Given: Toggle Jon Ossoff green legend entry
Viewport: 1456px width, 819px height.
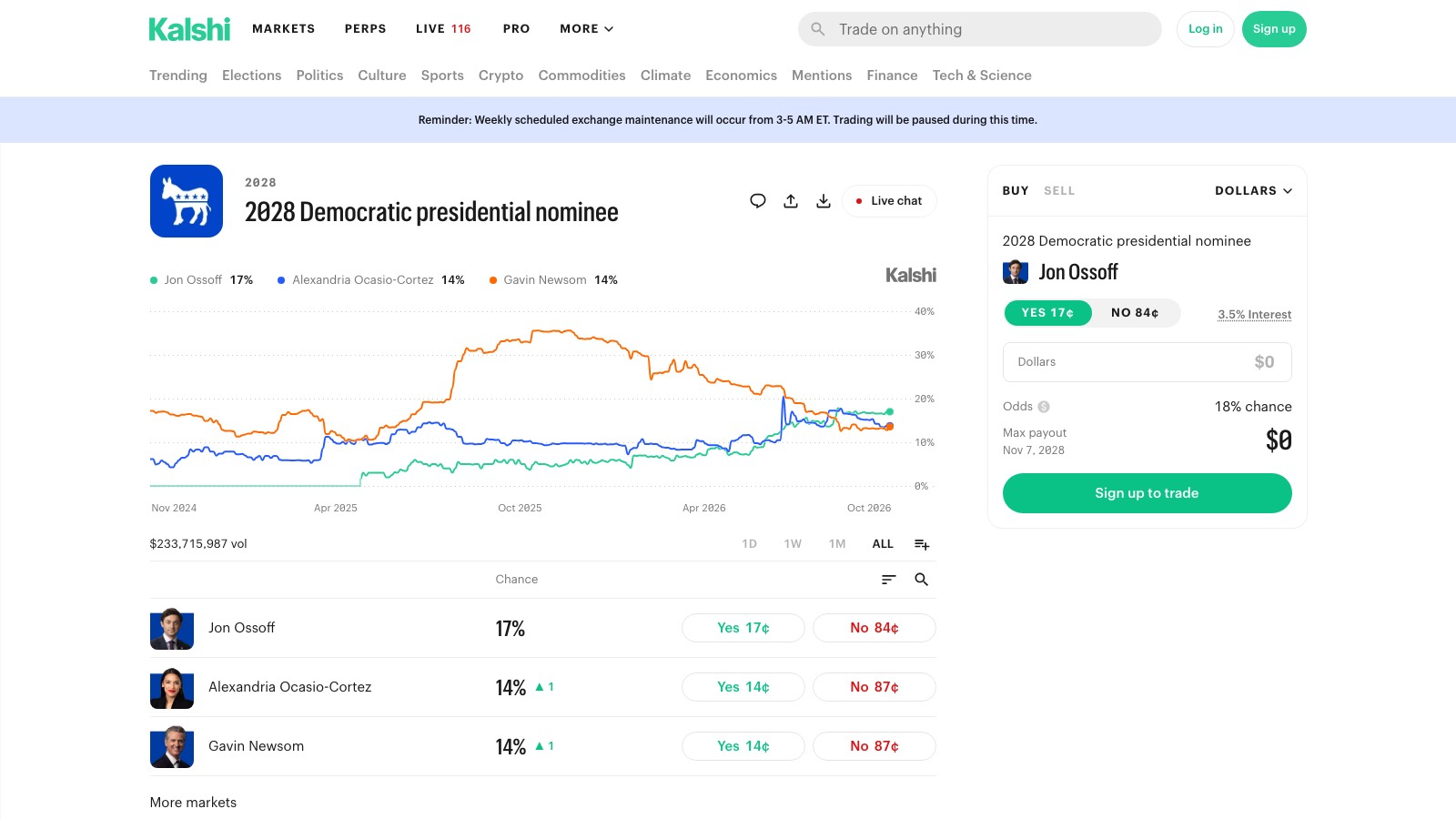Looking at the screenshot, I should [201, 280].
